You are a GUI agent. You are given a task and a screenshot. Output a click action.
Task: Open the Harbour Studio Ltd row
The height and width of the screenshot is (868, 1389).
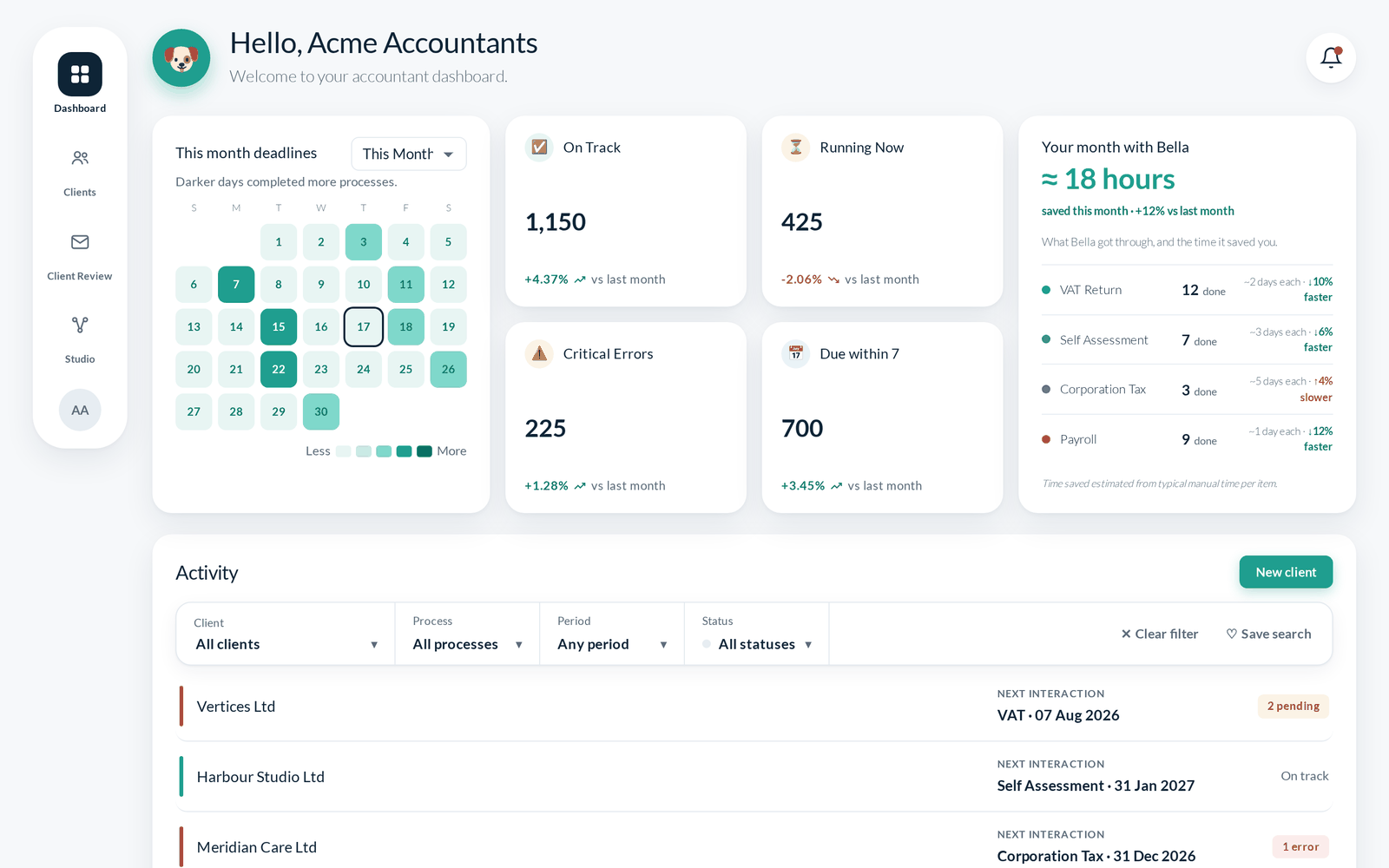tap(754, 776)
